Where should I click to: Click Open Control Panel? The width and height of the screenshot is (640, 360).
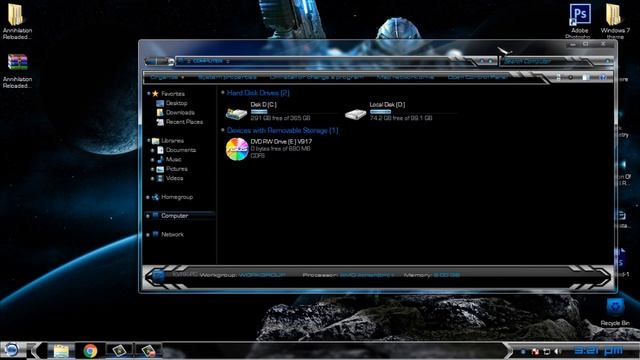point(477,77)
